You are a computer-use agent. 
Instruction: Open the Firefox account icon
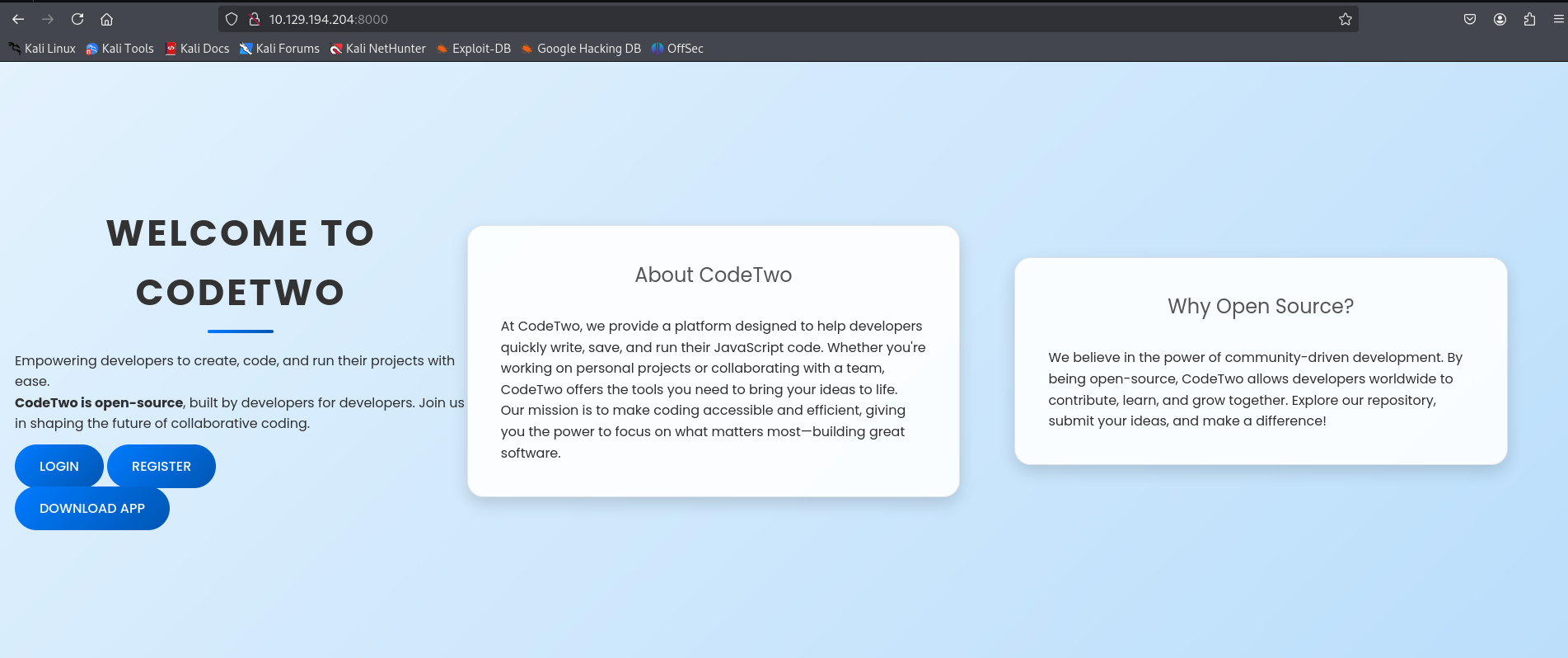point(1500,19)
